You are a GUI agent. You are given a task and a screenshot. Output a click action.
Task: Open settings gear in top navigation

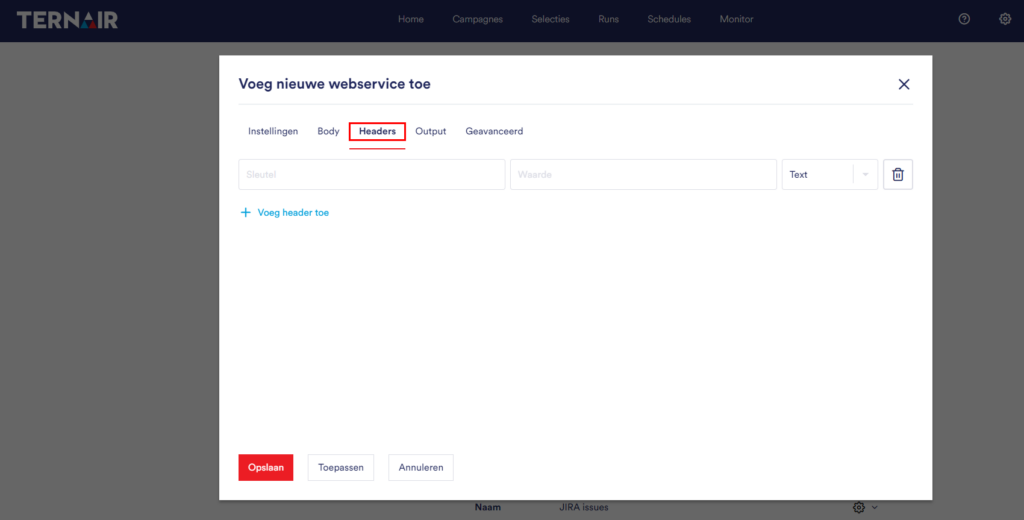click(x=1005, y=19)
